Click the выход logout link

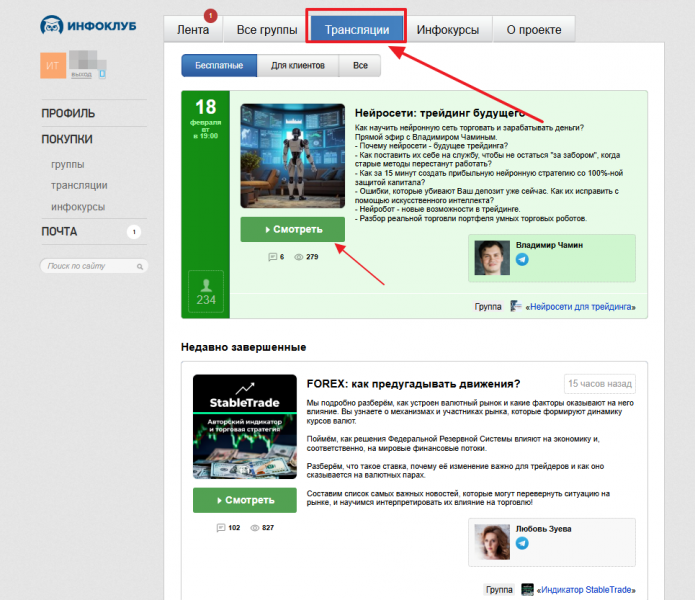click(x=82, y=74)
